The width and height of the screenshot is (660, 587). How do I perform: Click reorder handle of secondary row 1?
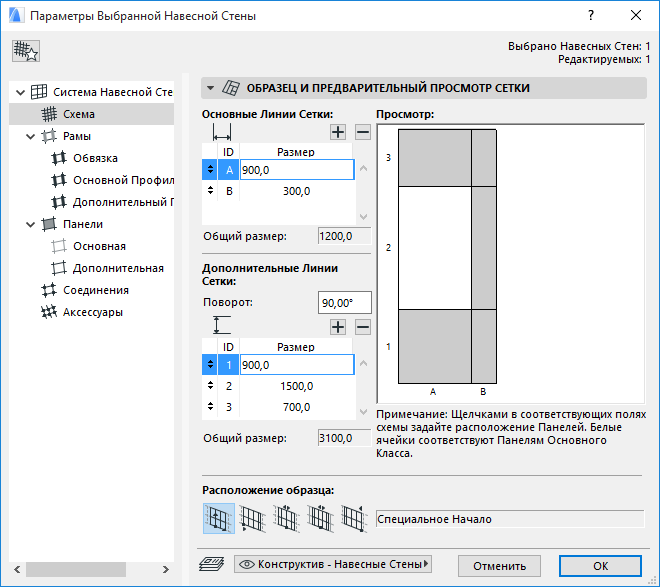pyautogui.click(x=210, y=364)
